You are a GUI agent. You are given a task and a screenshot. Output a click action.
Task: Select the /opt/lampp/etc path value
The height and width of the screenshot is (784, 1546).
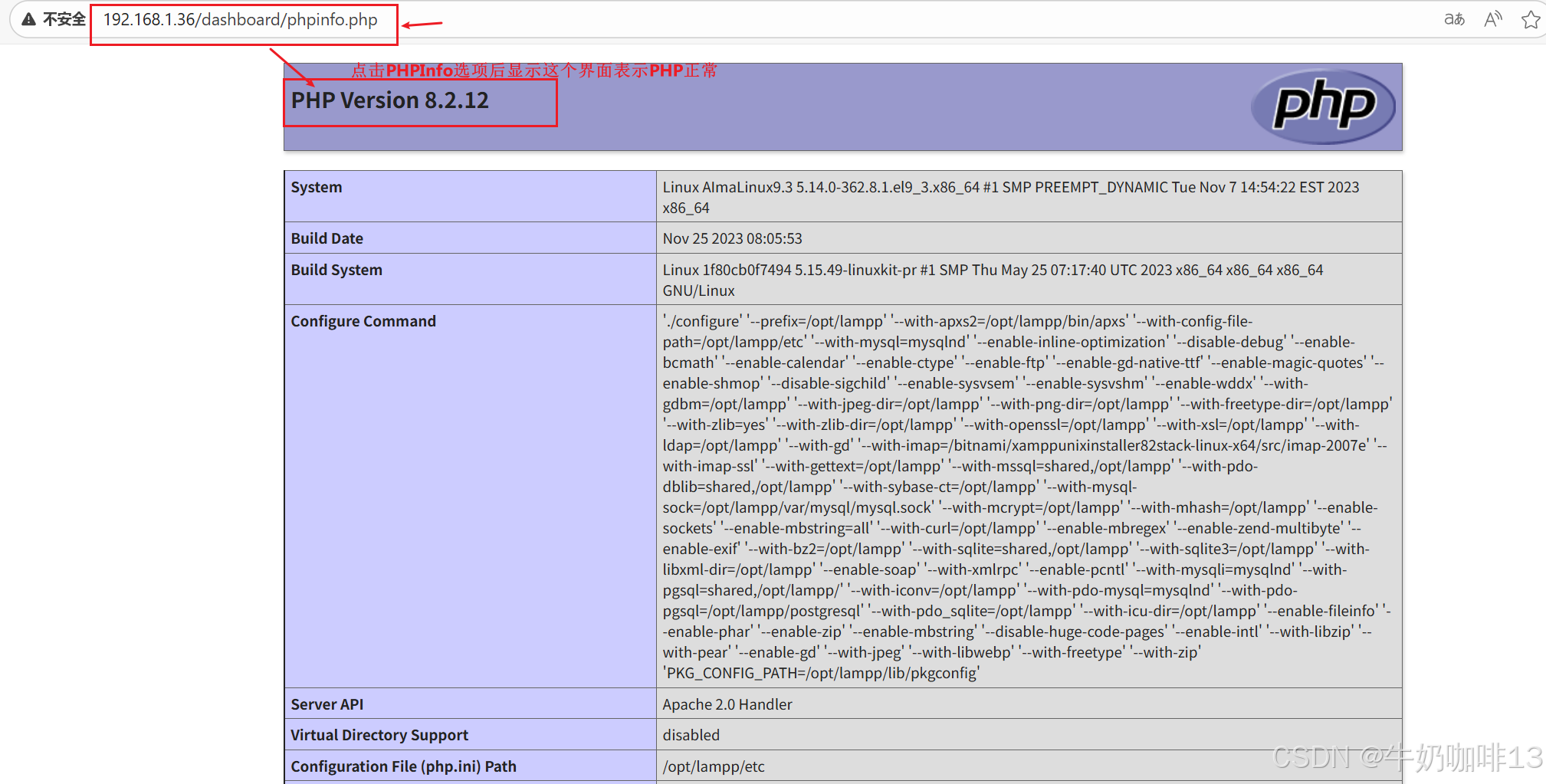pos(714,766)
